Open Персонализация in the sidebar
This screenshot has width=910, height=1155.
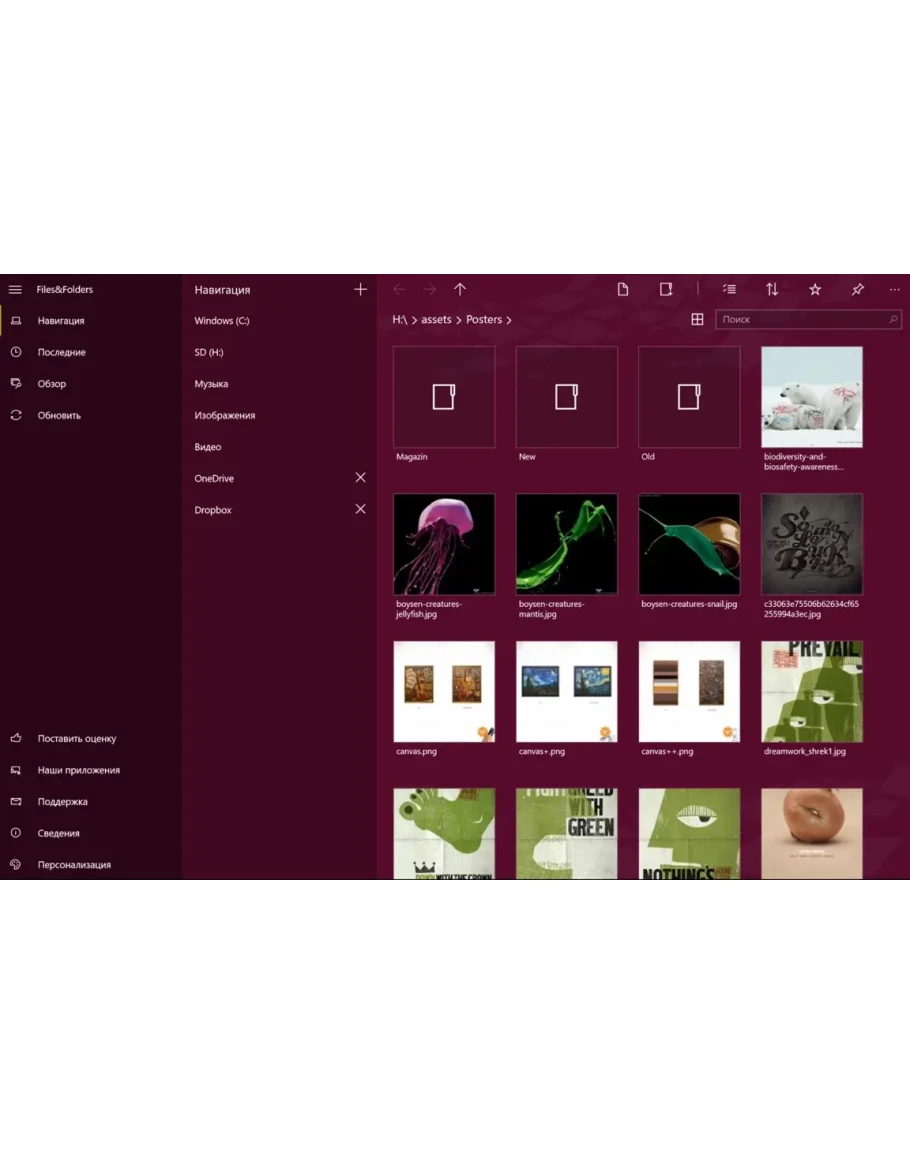[73, 865]
